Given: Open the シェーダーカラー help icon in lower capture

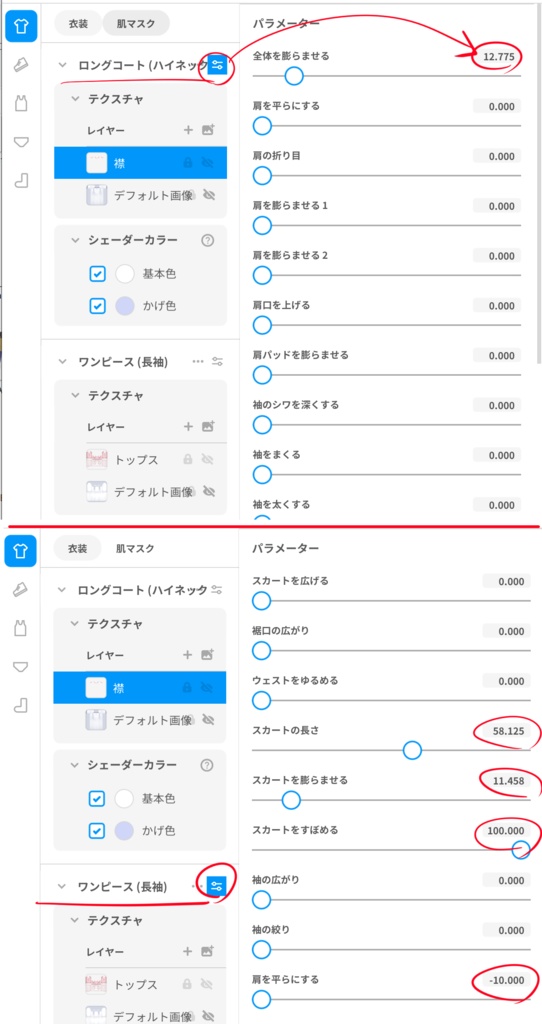Looking at the screenshot, I should pyautogui.click(x=208, y=765).
